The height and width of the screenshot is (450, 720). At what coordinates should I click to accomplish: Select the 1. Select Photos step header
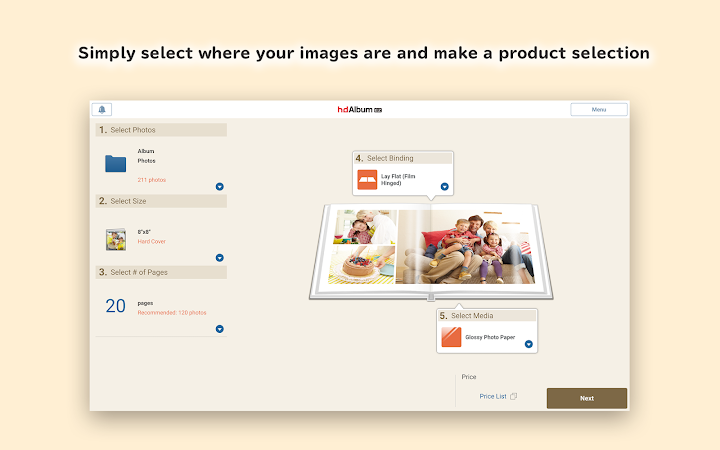pyautogui.click(x=161, y=130)
